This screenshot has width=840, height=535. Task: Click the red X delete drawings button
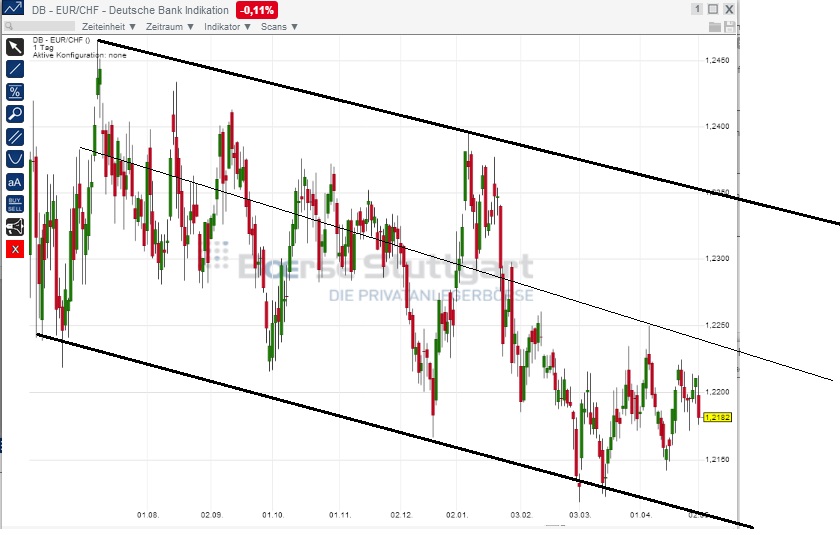15,249
